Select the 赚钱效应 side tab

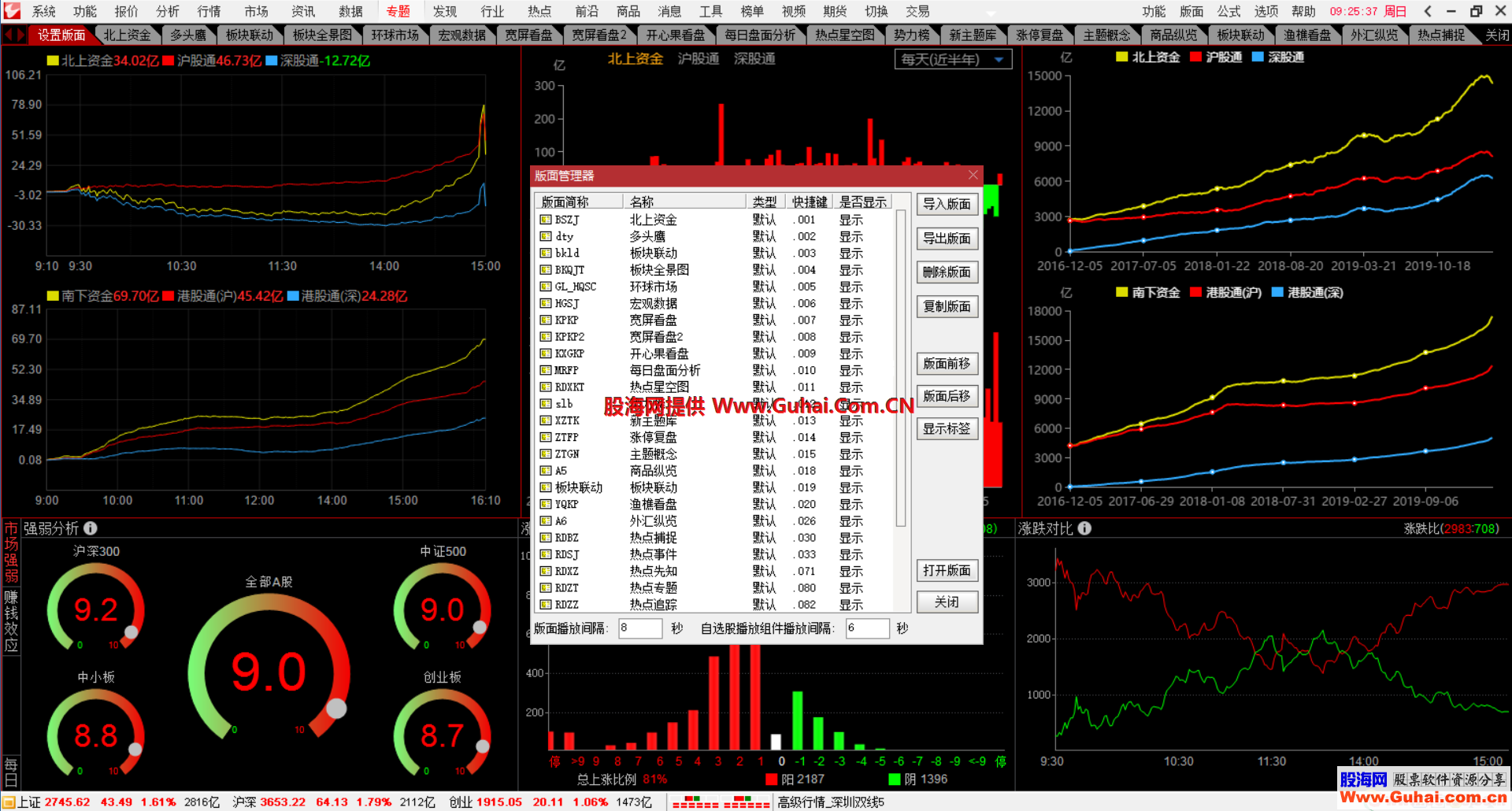click(11, 620)
